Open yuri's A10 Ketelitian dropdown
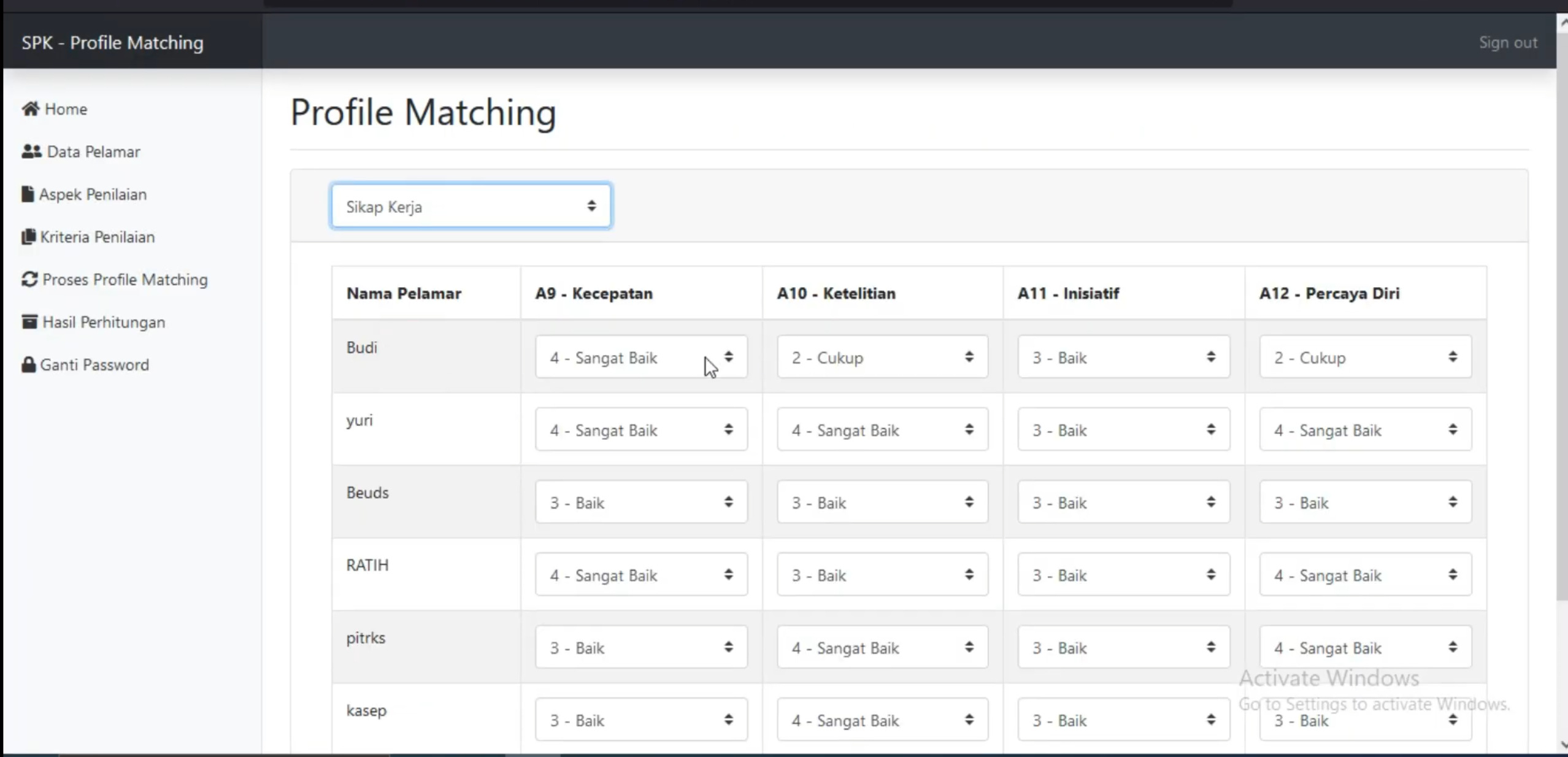Image resolution: width=1568 pixels, height=757 pixels. coord(882,429)
